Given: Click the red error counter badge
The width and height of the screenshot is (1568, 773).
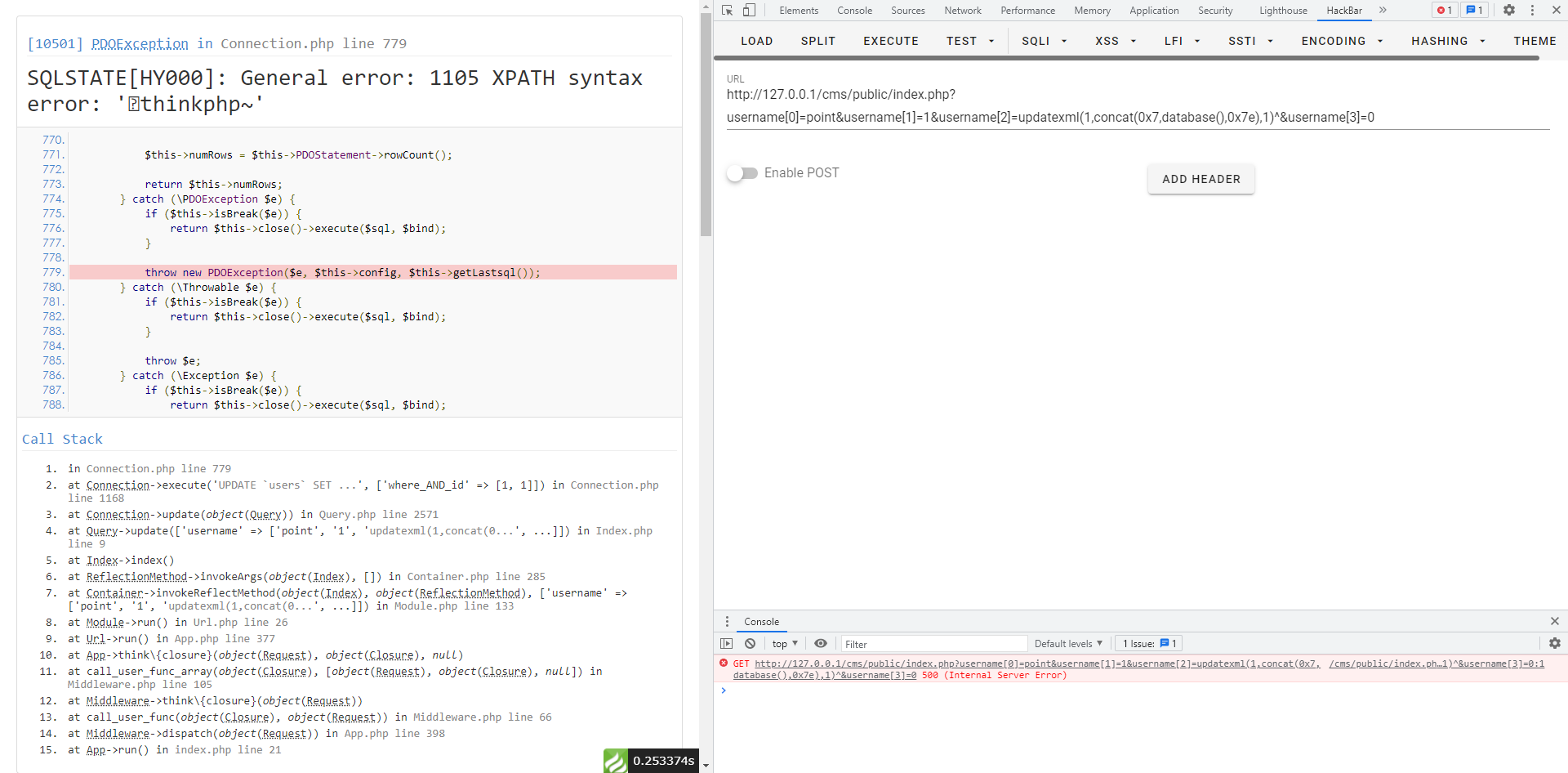Looking at the screenshot, I should pos(1444,10).
